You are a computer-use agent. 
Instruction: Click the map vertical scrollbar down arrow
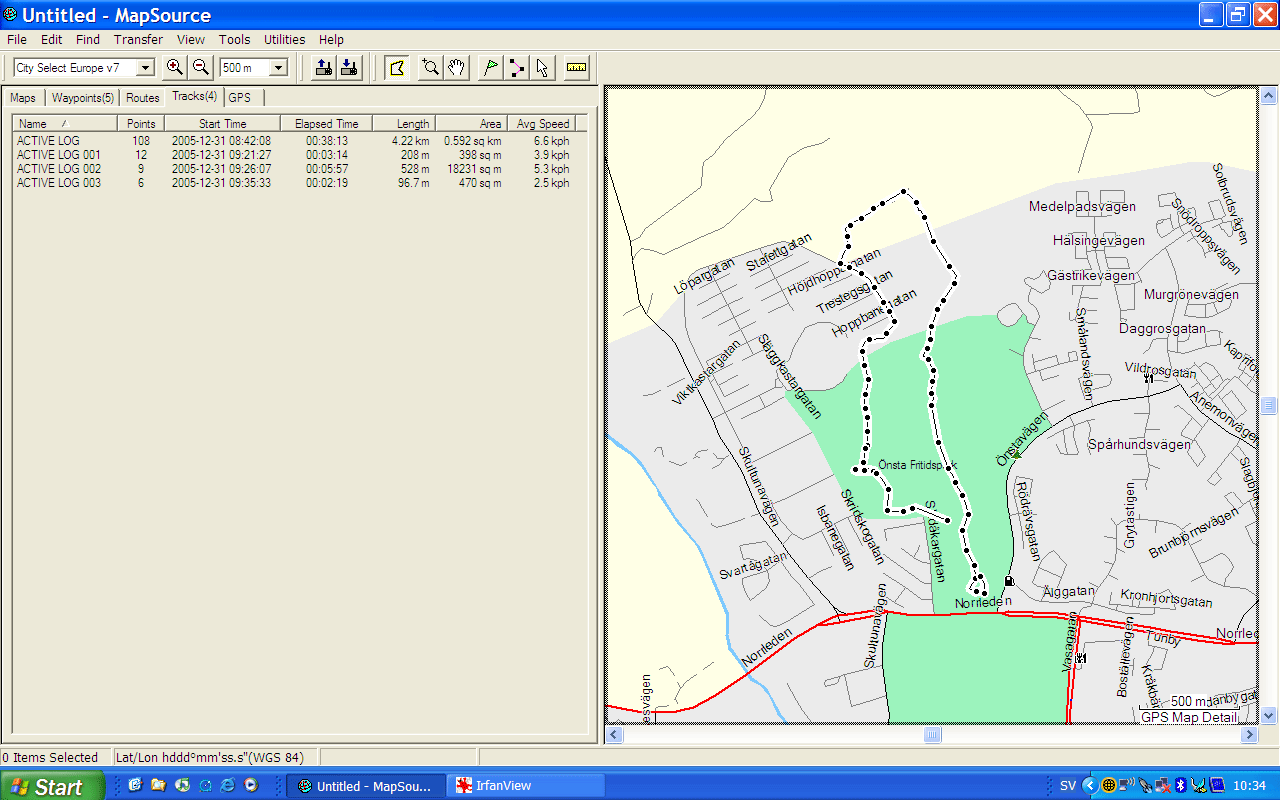pos(1268,715)
